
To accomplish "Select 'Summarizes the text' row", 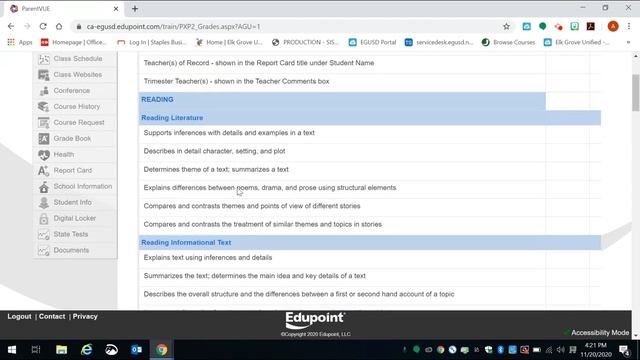I will point(370,276).
